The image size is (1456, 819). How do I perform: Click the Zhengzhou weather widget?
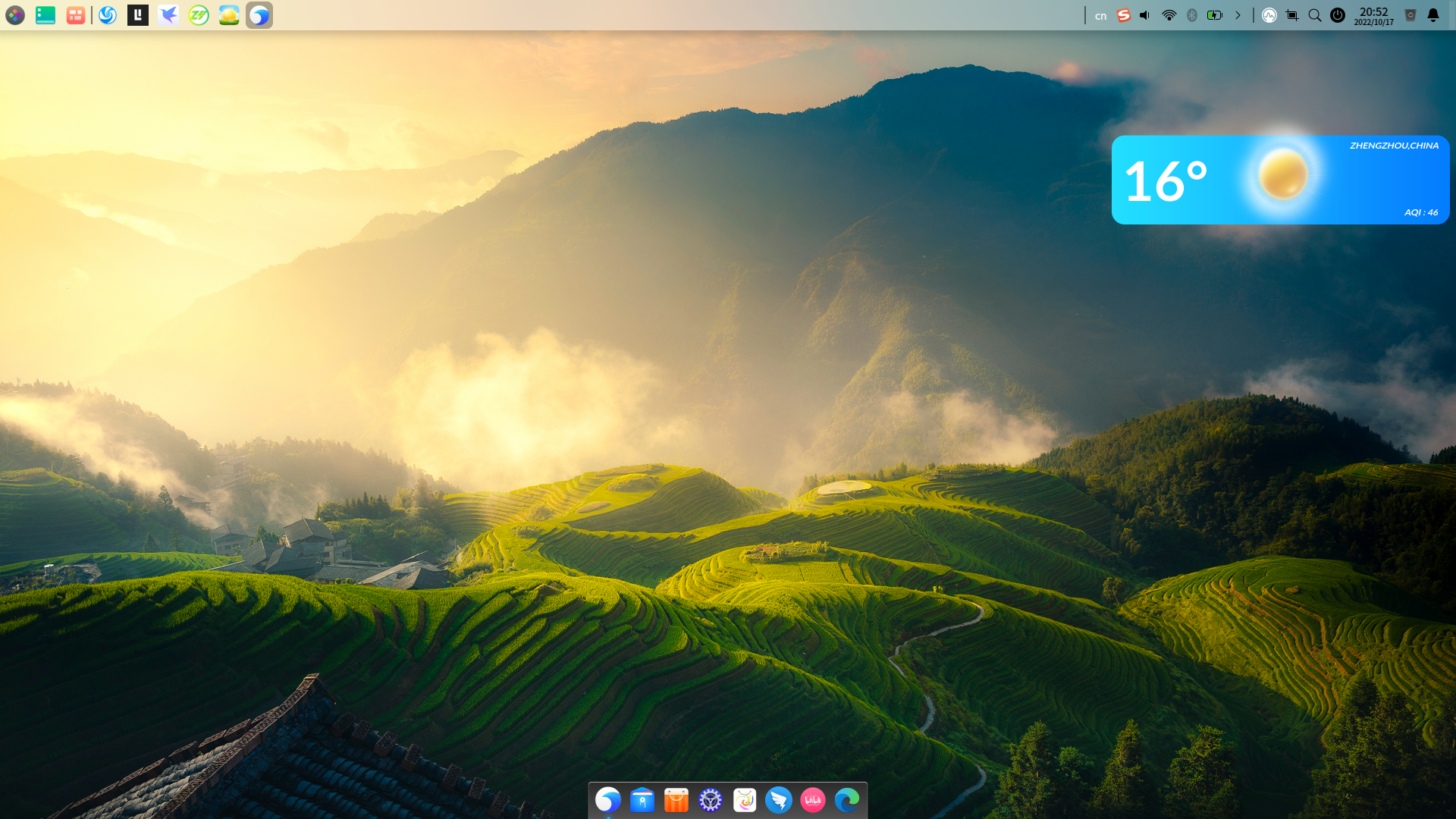click(x=1280, y=180)
